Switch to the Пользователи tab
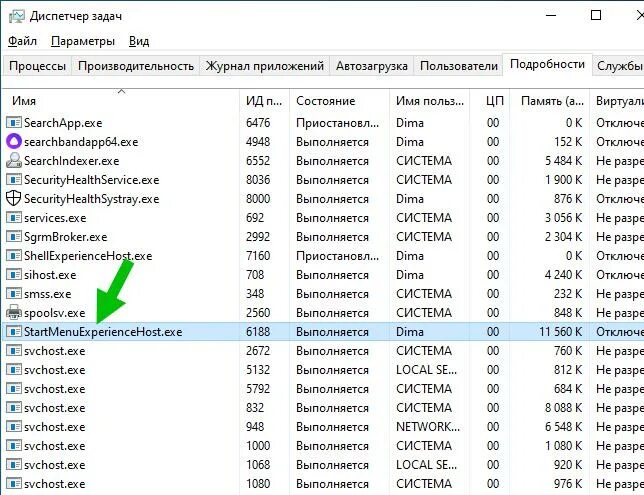 click(x=458, y=66)
